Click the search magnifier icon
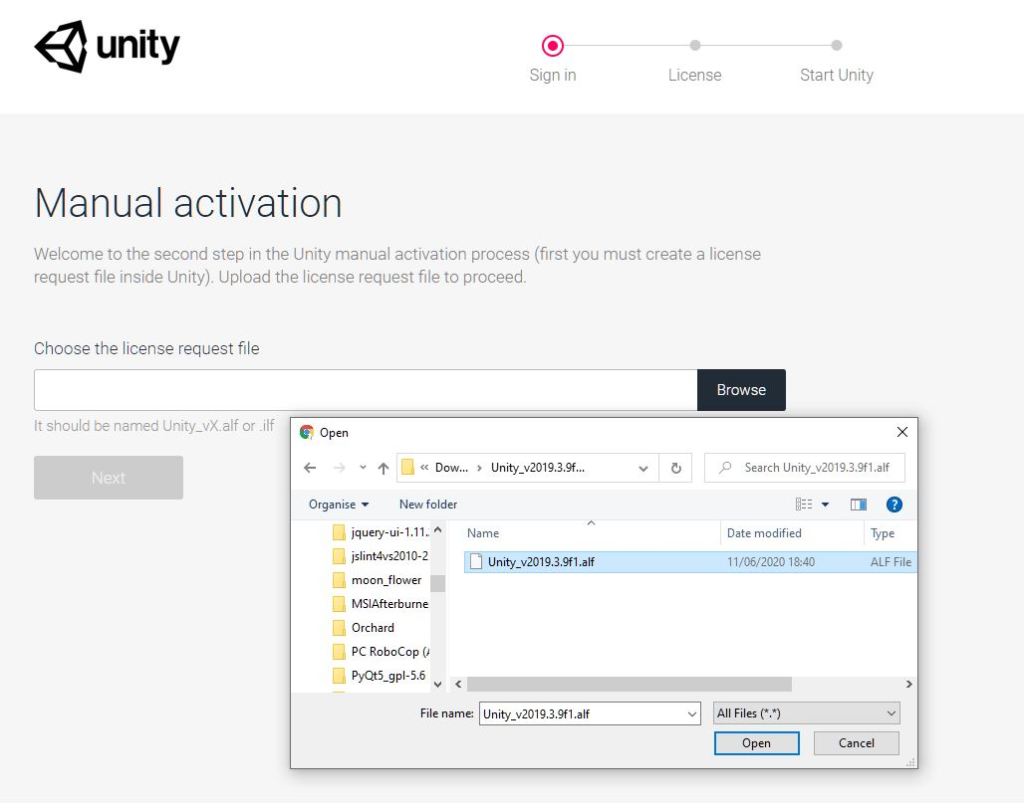This screenshot has height=810, width=1024. (x=725, y=468)
